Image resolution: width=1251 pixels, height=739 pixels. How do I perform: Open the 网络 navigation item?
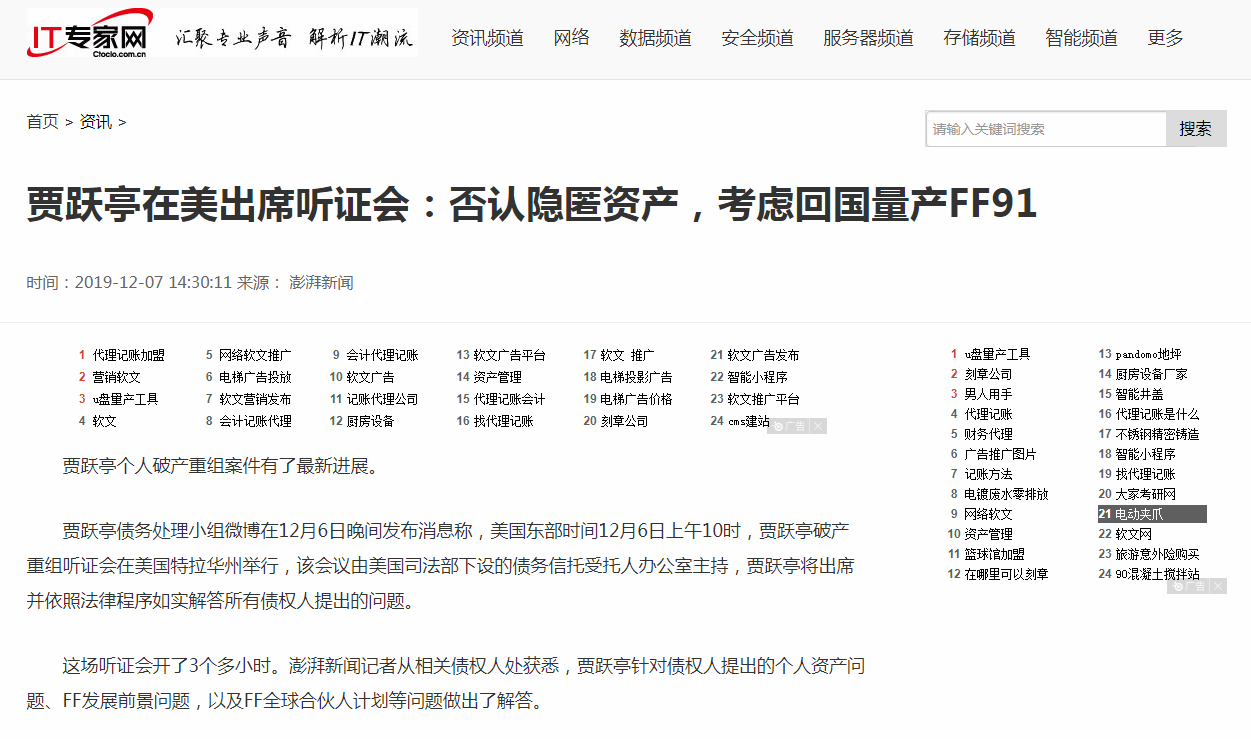click(571, 38)
